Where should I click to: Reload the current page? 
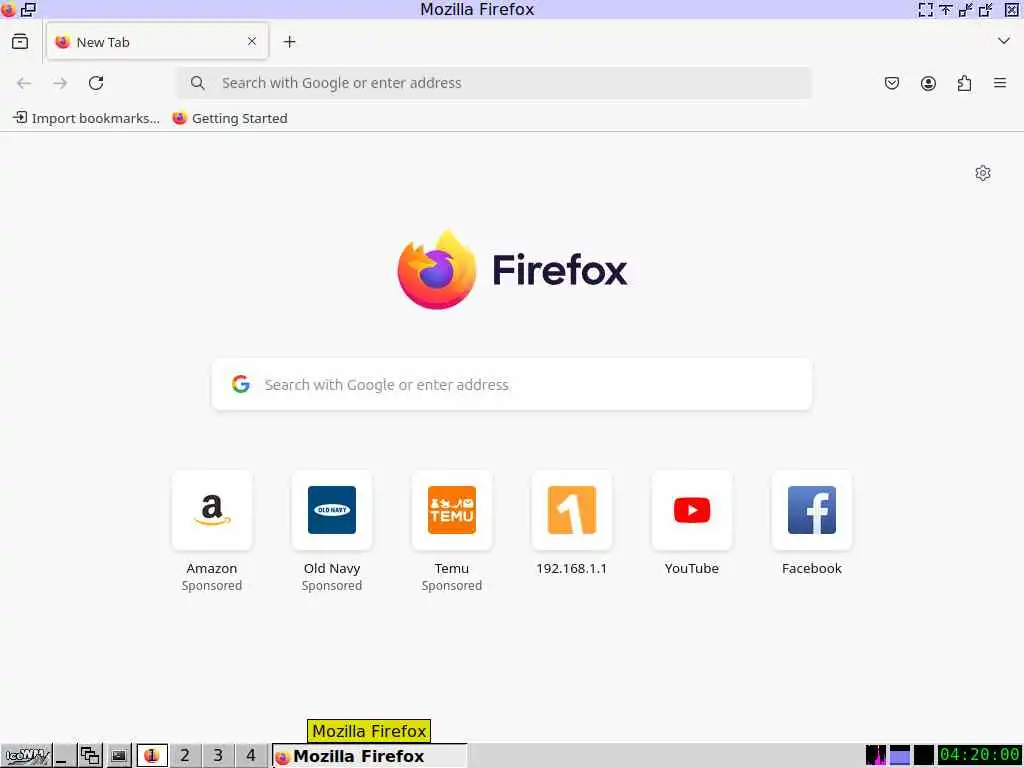click(x=96, y=83)
